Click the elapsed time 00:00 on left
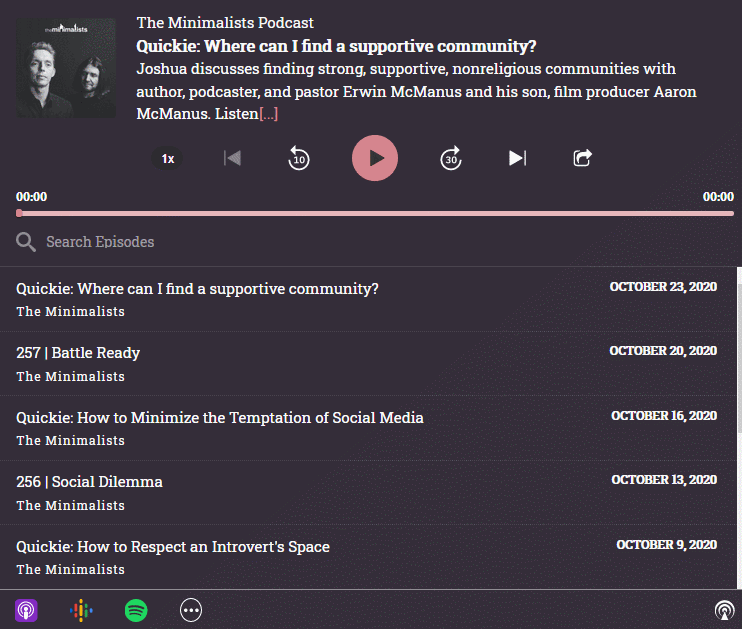The width and height of the screenshot is (742, 629). (x=32, y=197)
